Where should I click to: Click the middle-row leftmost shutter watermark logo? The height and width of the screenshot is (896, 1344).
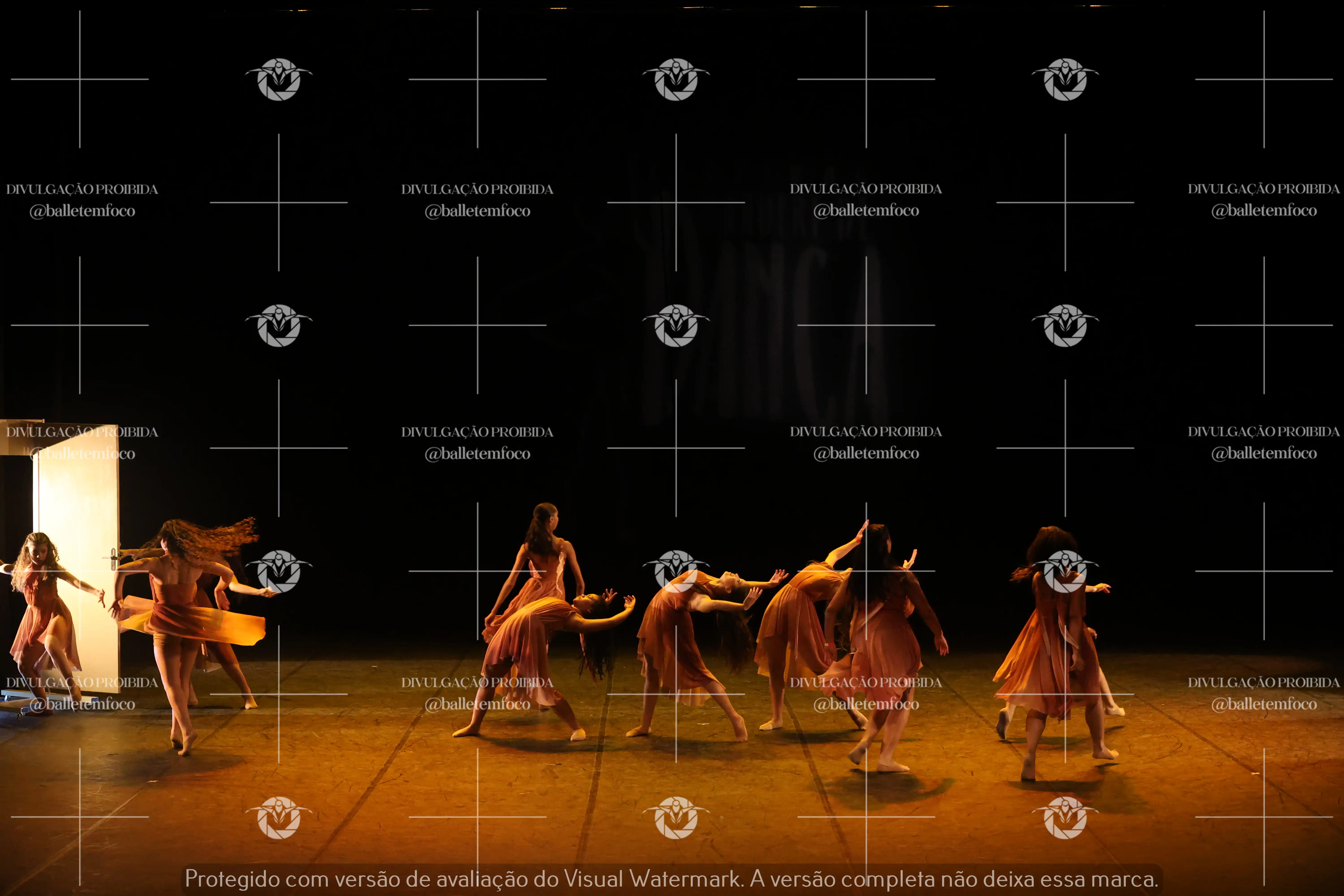click(279, 325)
